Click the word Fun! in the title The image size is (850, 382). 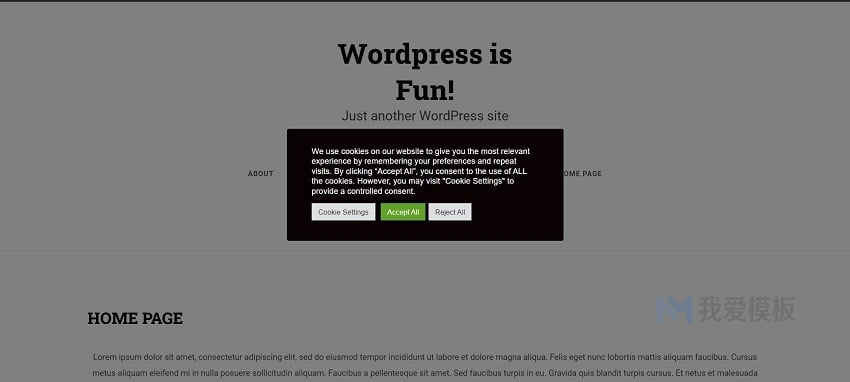[x=425, y=90]
